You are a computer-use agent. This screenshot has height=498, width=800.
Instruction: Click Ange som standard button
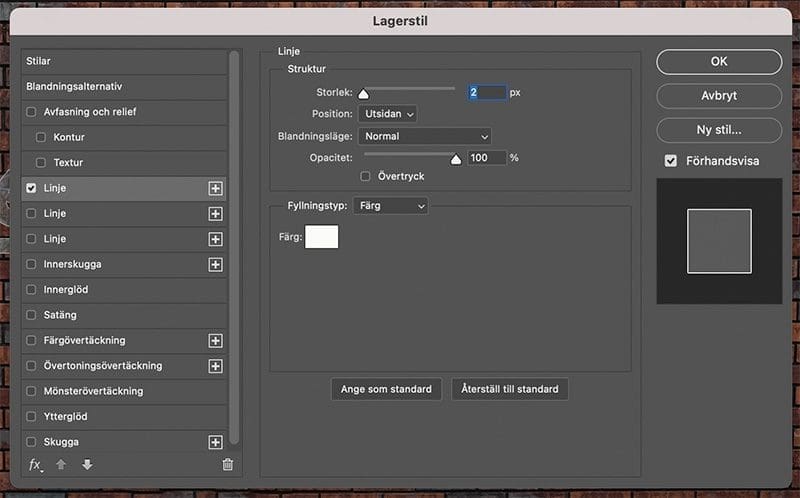click(x=386, y=389)
